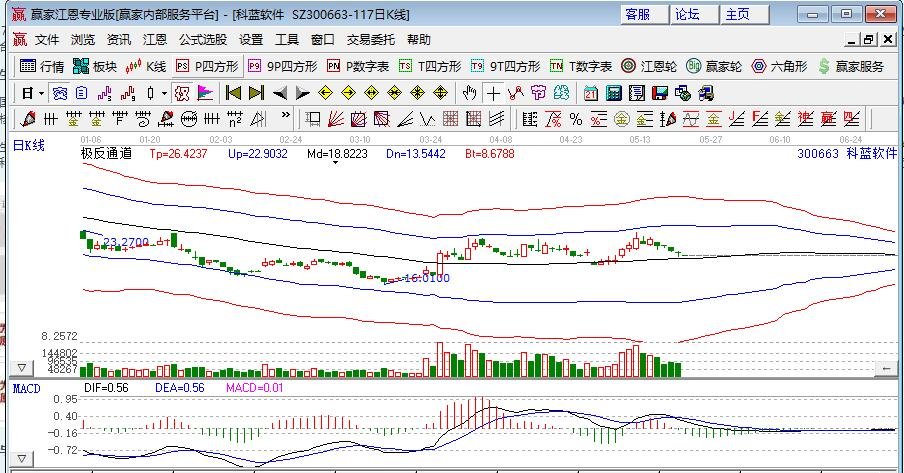Select the sine wave cycle tool

point(691,119)
